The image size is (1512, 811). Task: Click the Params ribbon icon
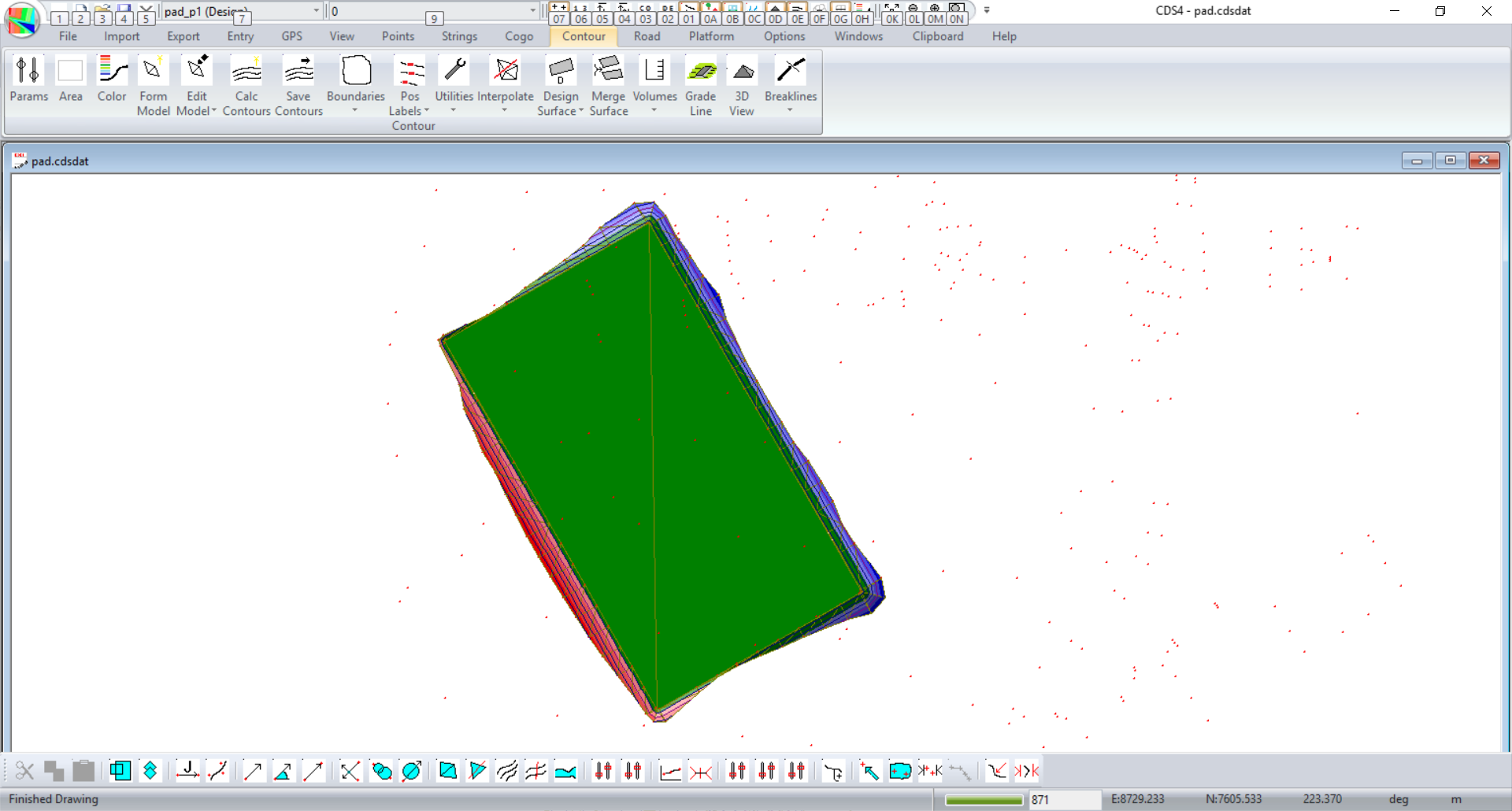pyautogui.click(x=28, y=80)
